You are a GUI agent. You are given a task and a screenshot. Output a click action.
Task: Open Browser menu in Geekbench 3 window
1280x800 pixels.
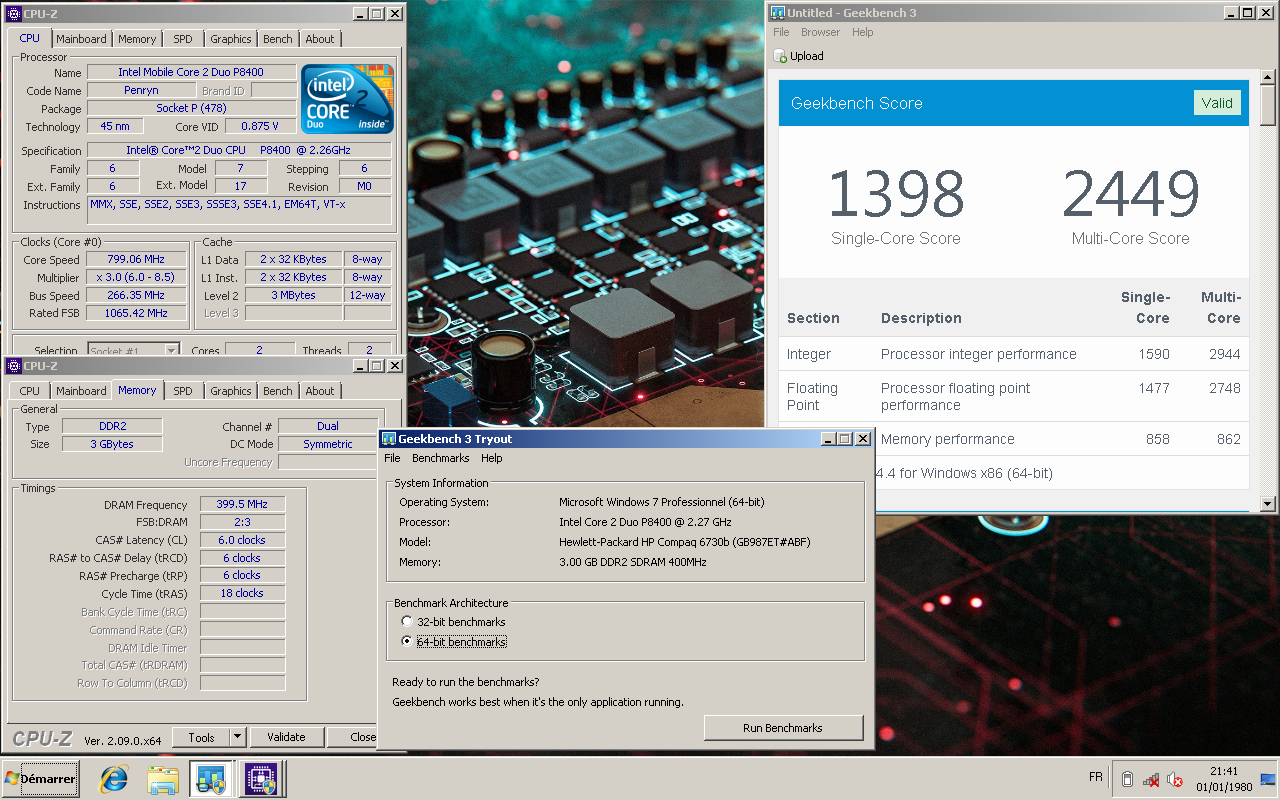(820, 32)
